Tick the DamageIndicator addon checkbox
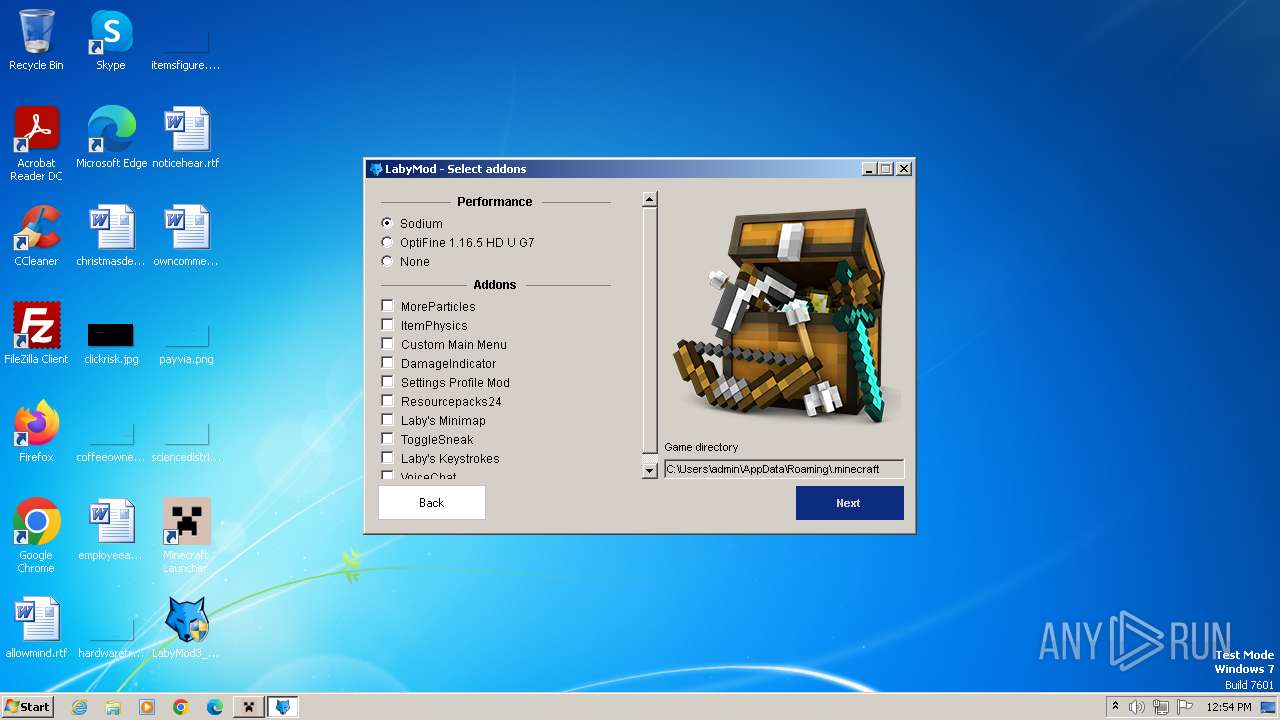This screenshot has height=720, width=1280. point(388,363)
